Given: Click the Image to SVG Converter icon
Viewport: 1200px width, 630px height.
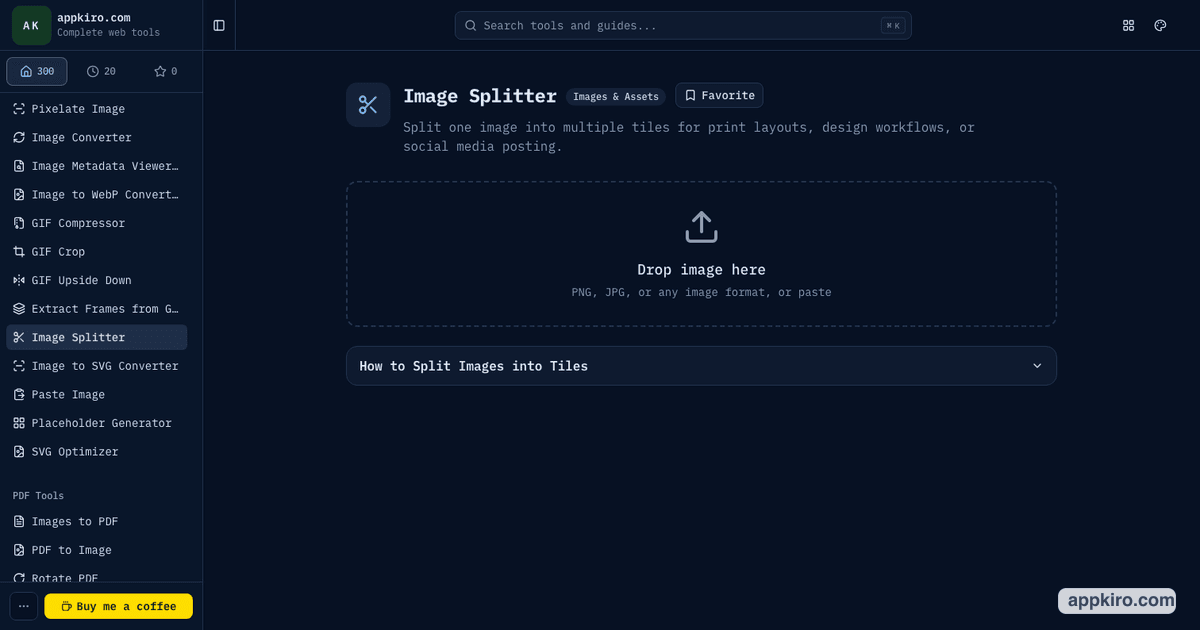Looking at the screenshot, I should coord(18,366).
